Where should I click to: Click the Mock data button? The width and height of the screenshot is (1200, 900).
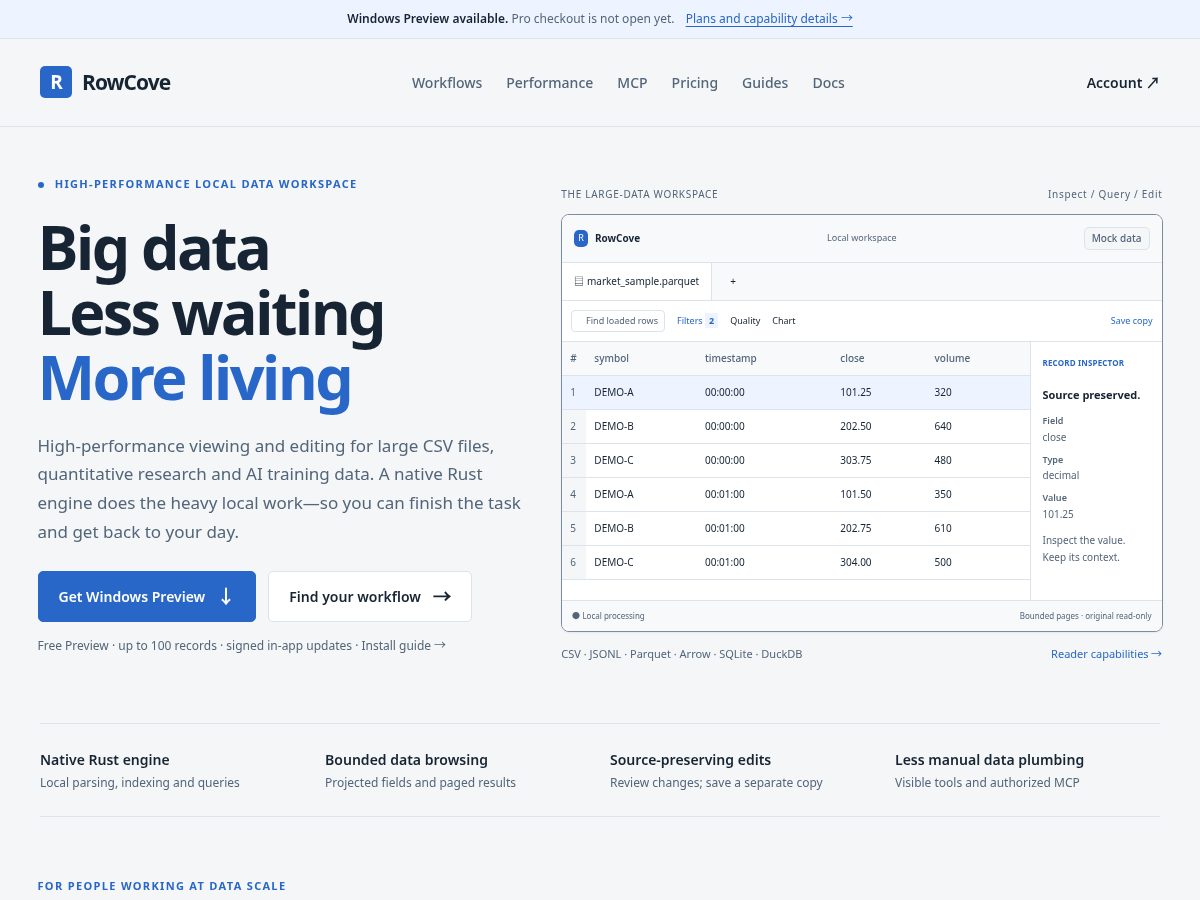point(1116,238)
